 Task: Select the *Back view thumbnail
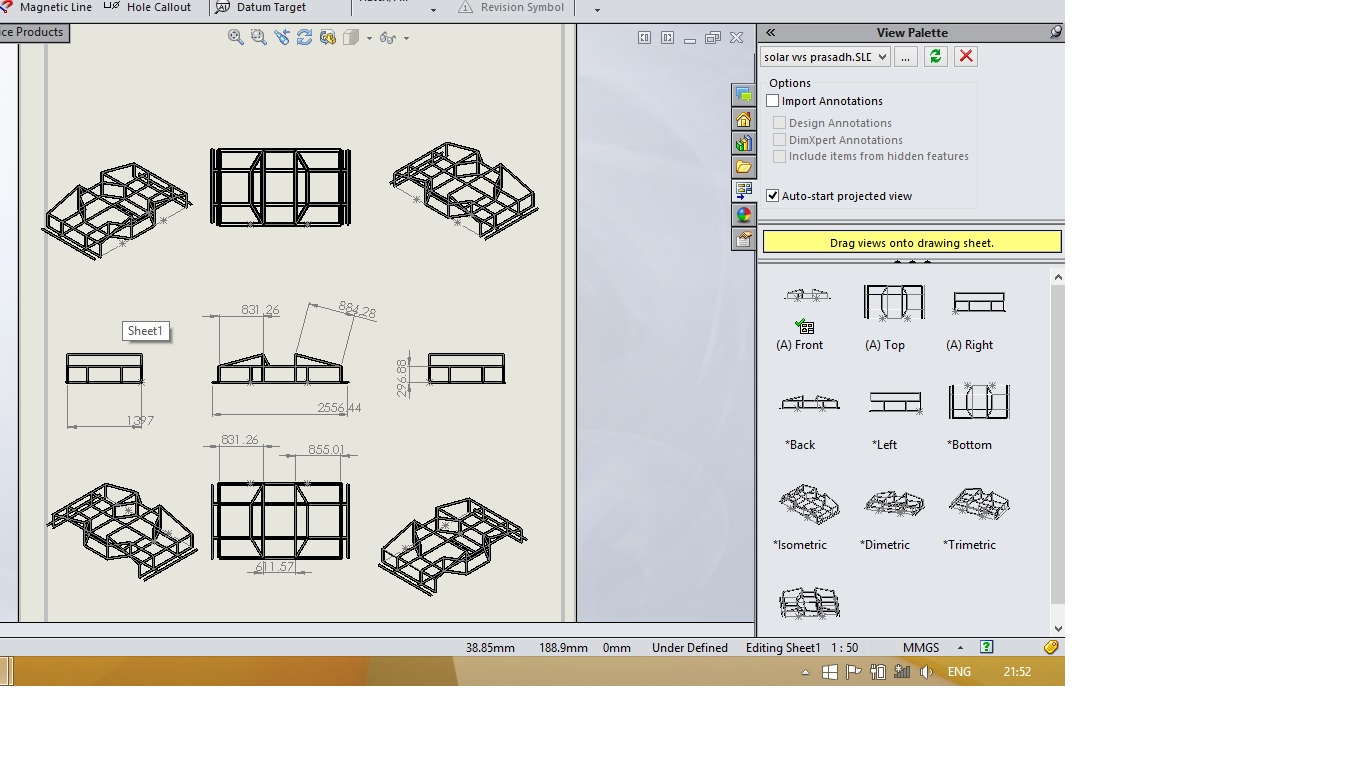tap(809, 402)
